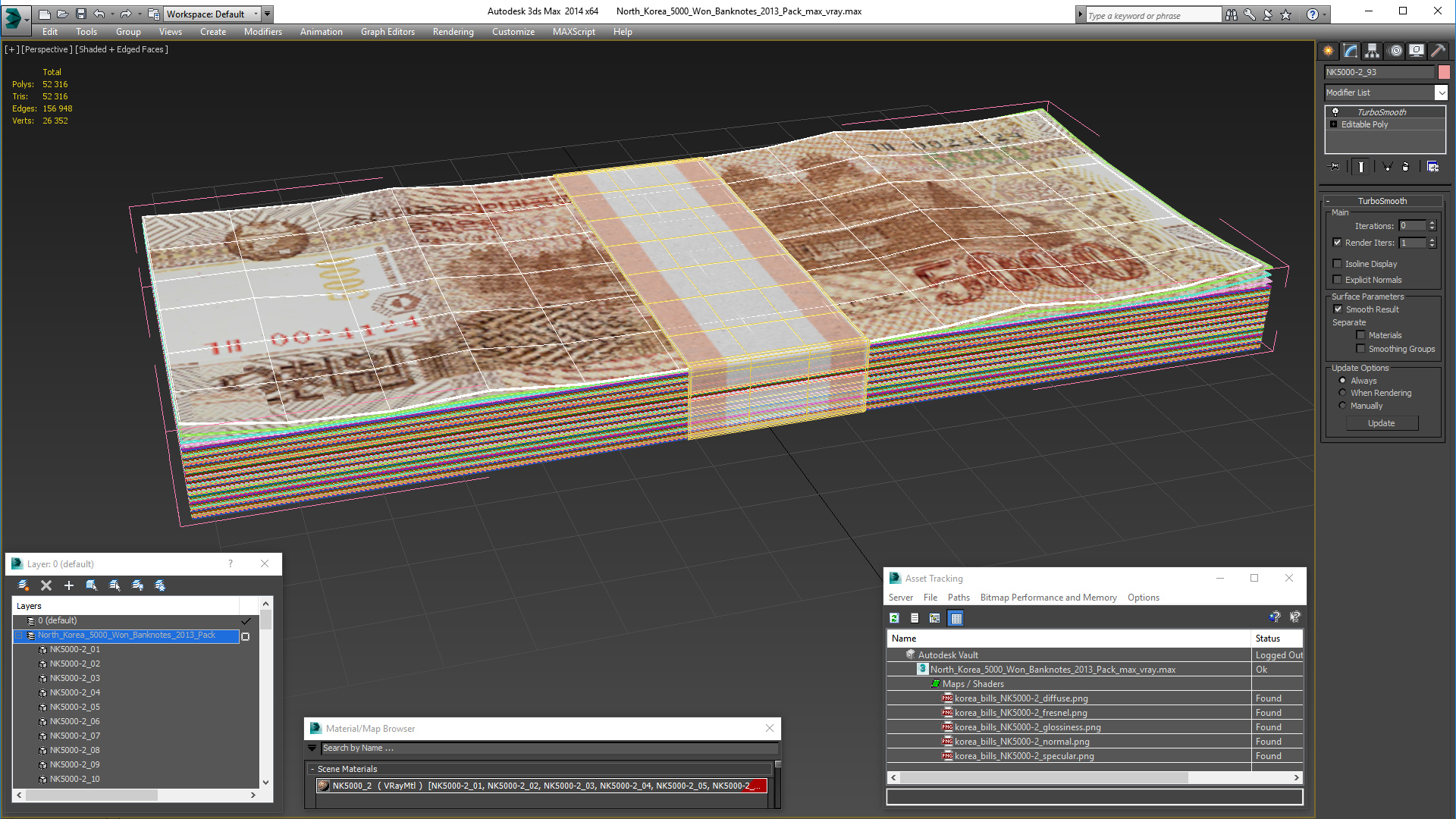
Task: Open the Rendering menu
Action: [453, 32]
